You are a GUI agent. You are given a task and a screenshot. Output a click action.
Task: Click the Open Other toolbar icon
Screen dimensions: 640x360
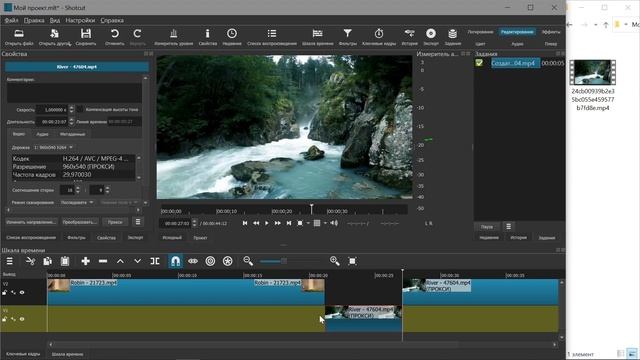54,33
